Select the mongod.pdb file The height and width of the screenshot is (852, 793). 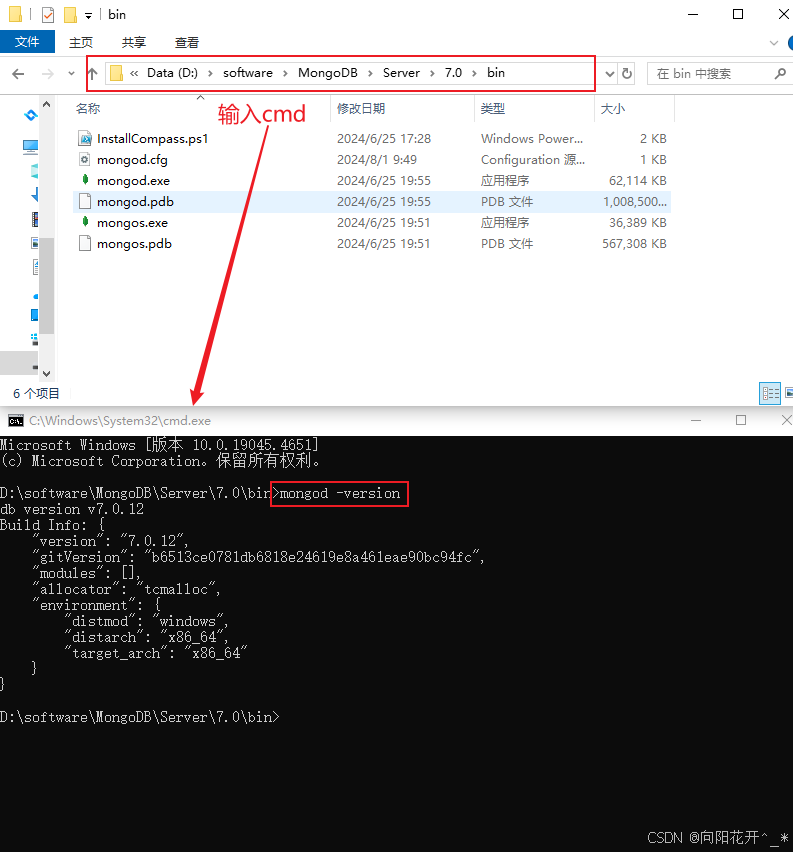point(135,202)
